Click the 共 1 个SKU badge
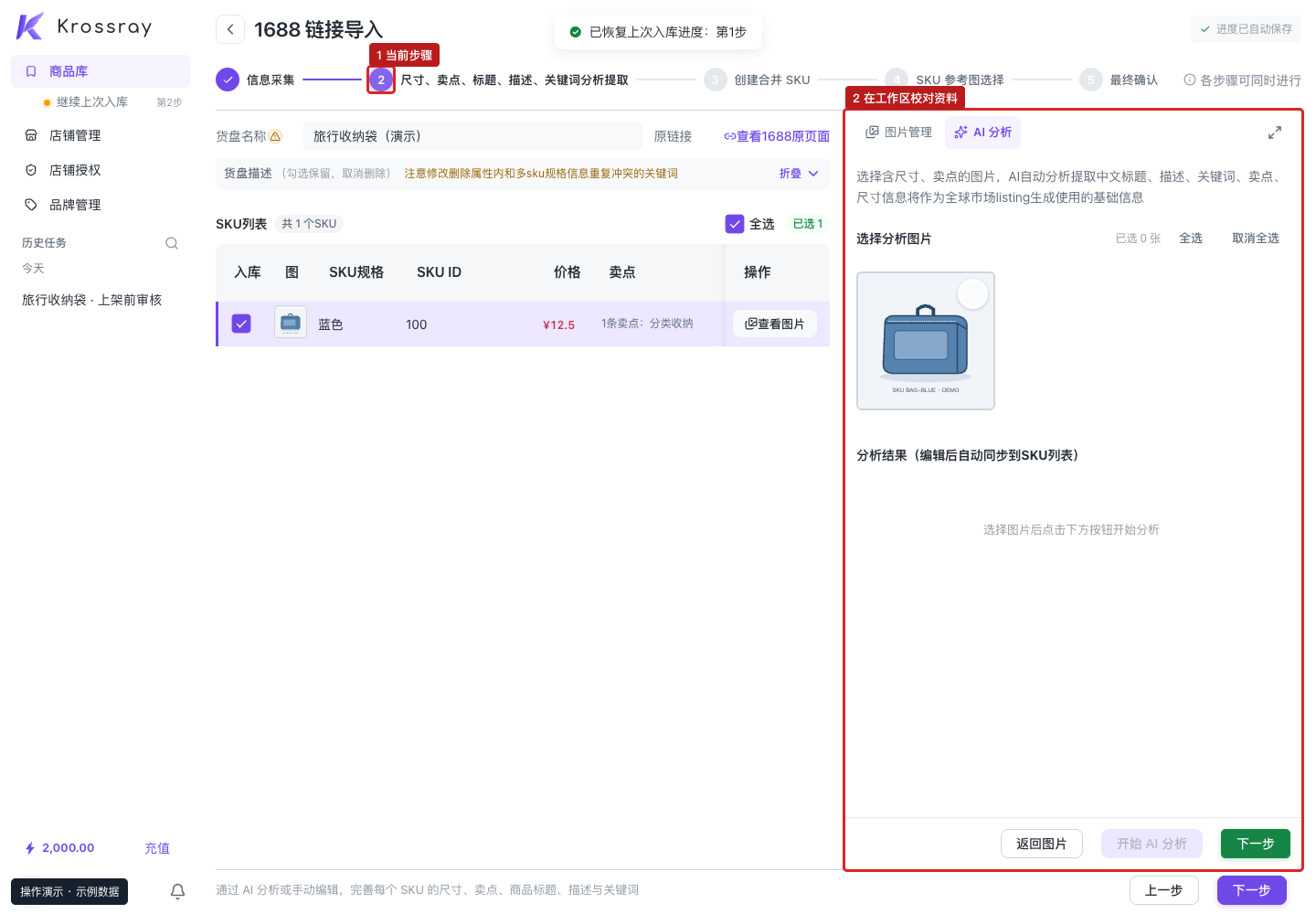Screen dimensions: 1316x914 309,224
